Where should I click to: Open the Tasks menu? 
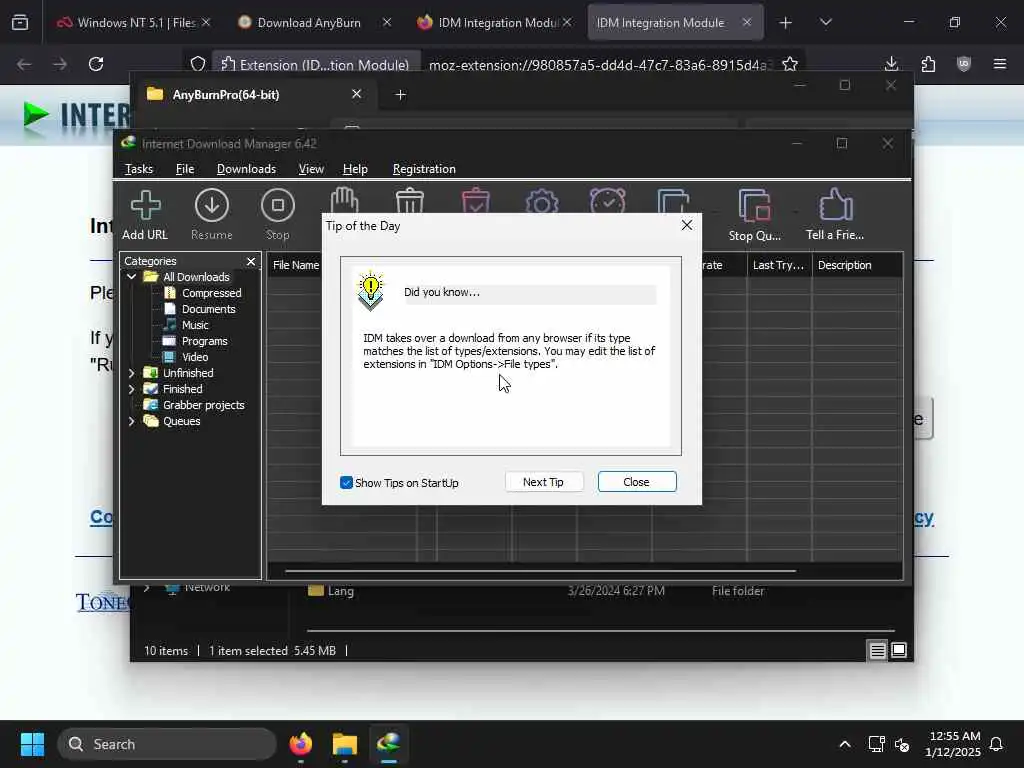pos(138,168)
